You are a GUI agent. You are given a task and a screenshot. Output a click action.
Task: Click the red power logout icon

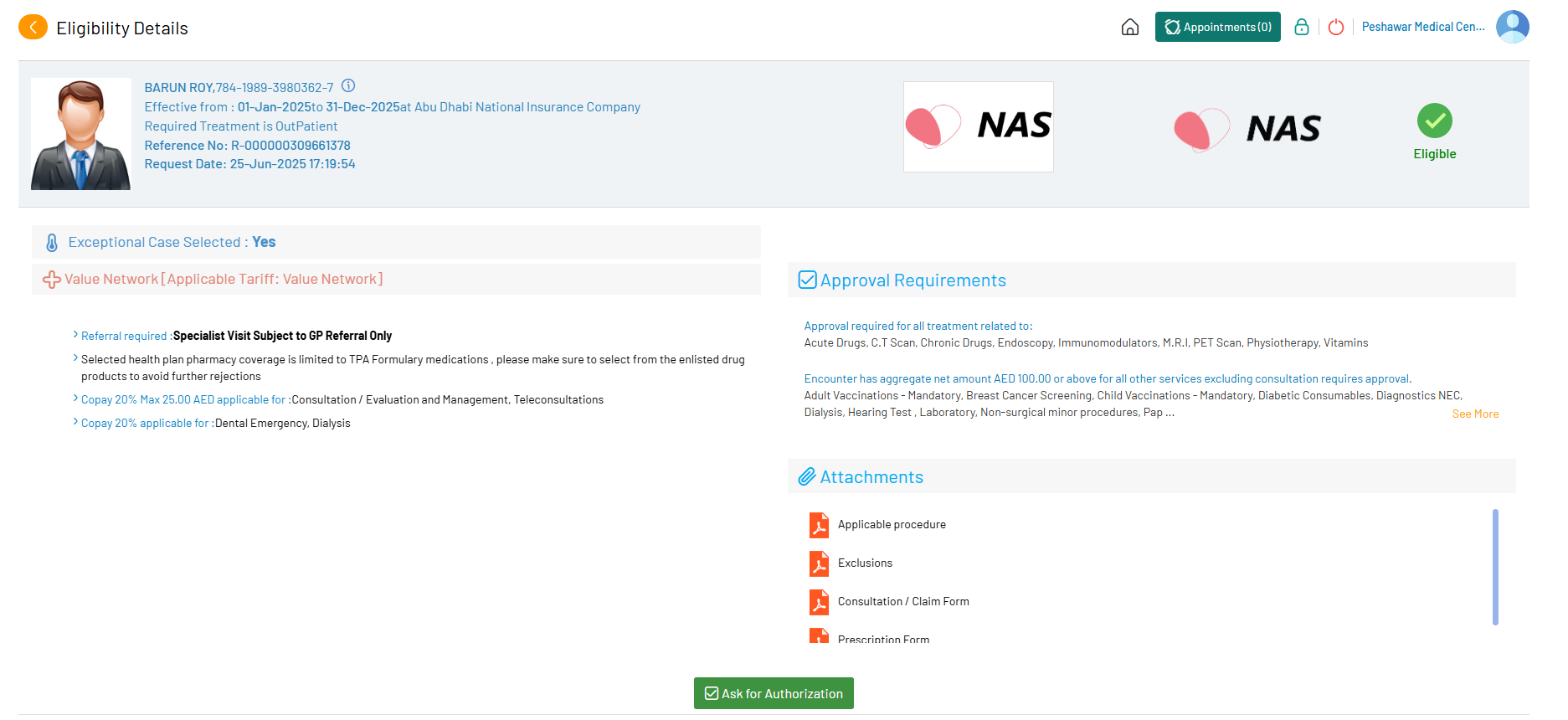[1336, 27]
